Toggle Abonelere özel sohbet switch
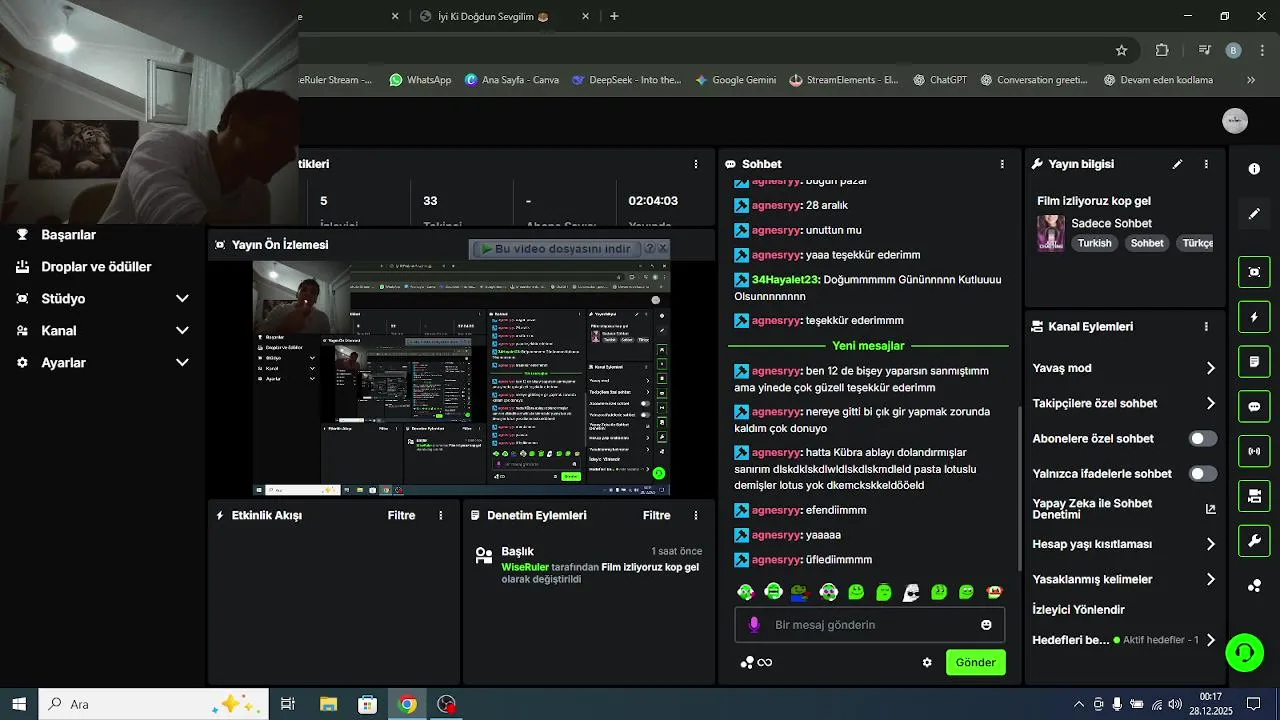 pyautogui.click(x=1203, y=439)
